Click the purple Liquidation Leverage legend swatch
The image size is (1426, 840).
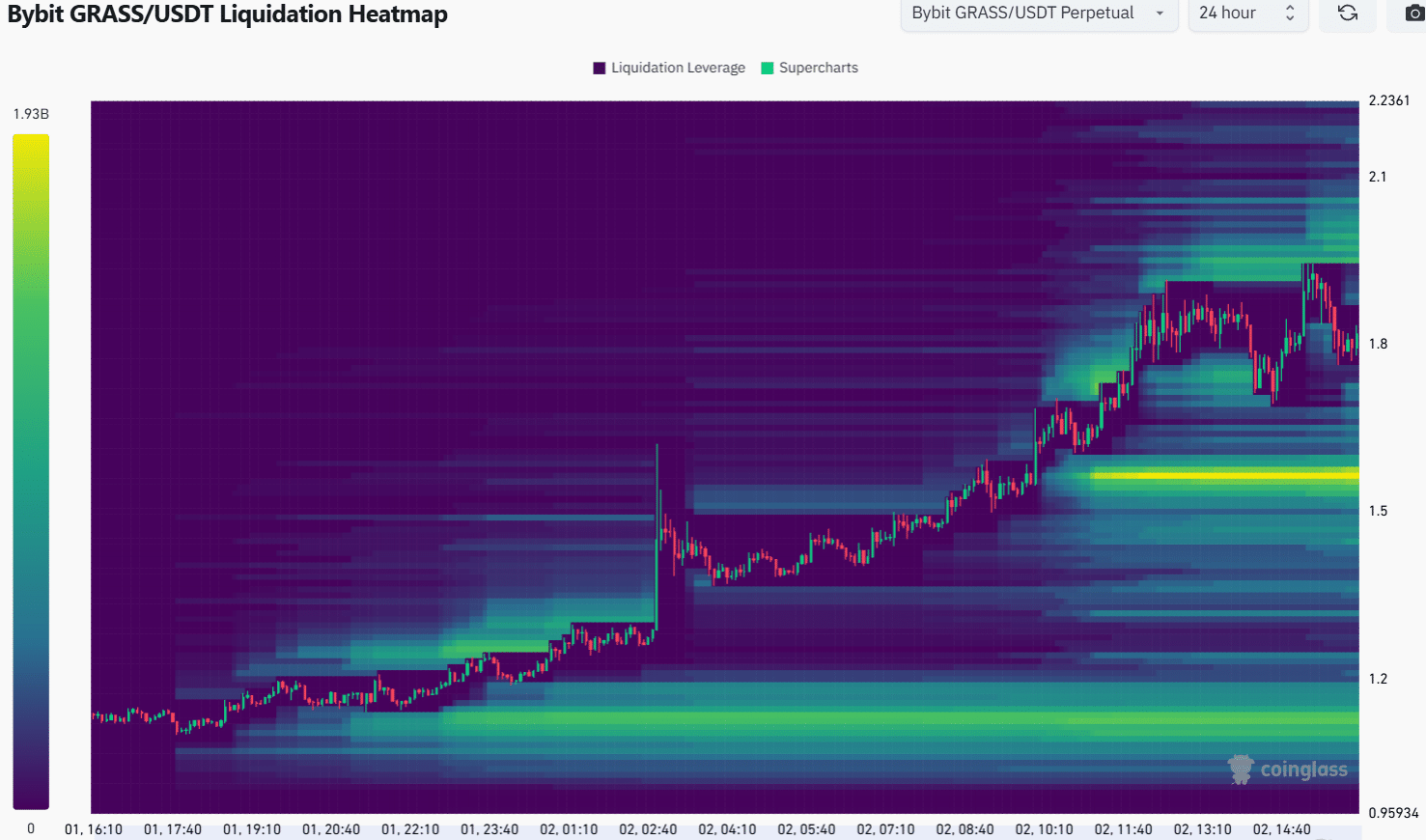coord(600,68)
